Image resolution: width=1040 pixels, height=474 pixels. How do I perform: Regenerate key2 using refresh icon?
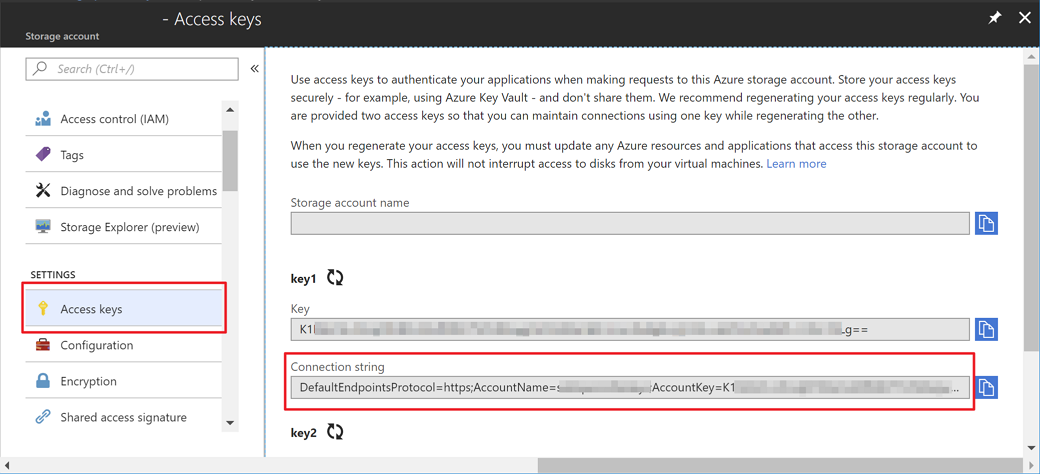[x=335, y=432]
